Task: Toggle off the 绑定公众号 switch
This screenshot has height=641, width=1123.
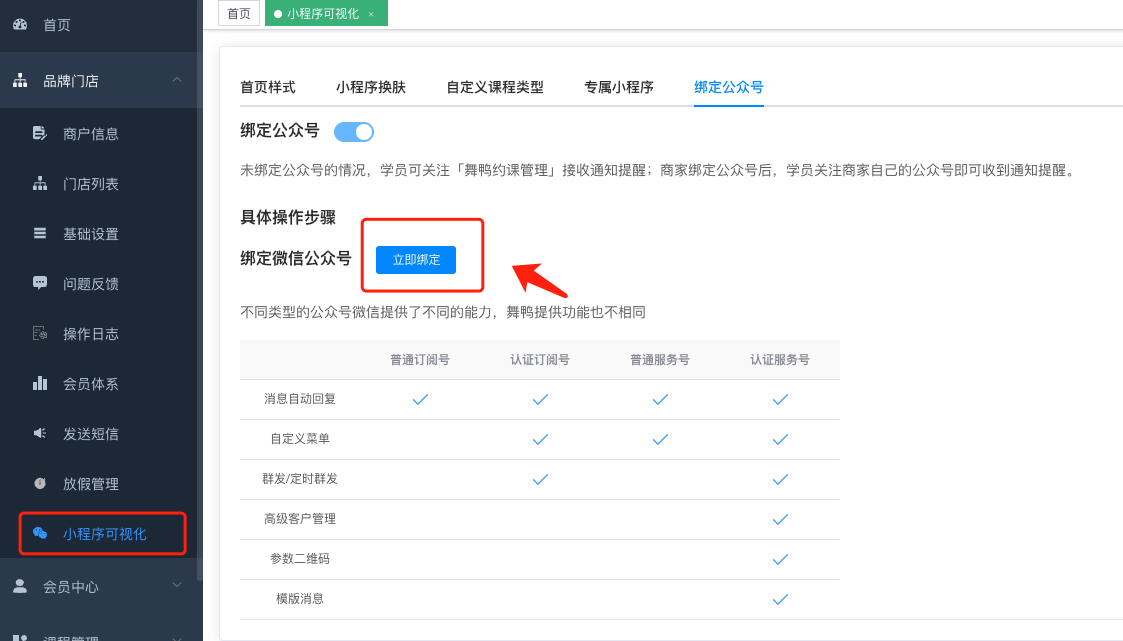Action: (354, 132)
